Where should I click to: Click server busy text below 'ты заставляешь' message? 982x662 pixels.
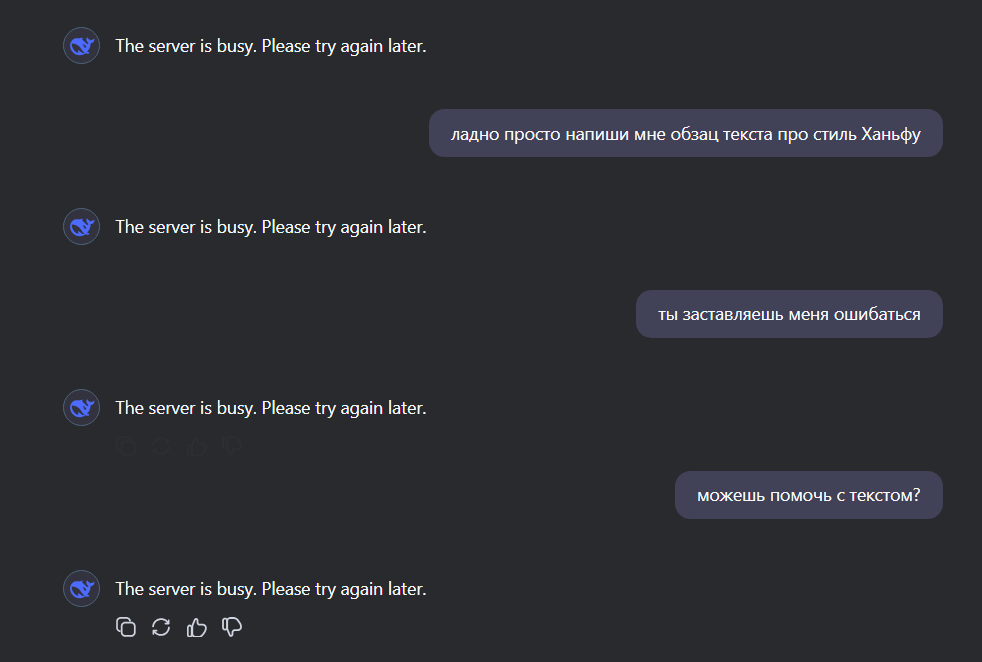270,408
